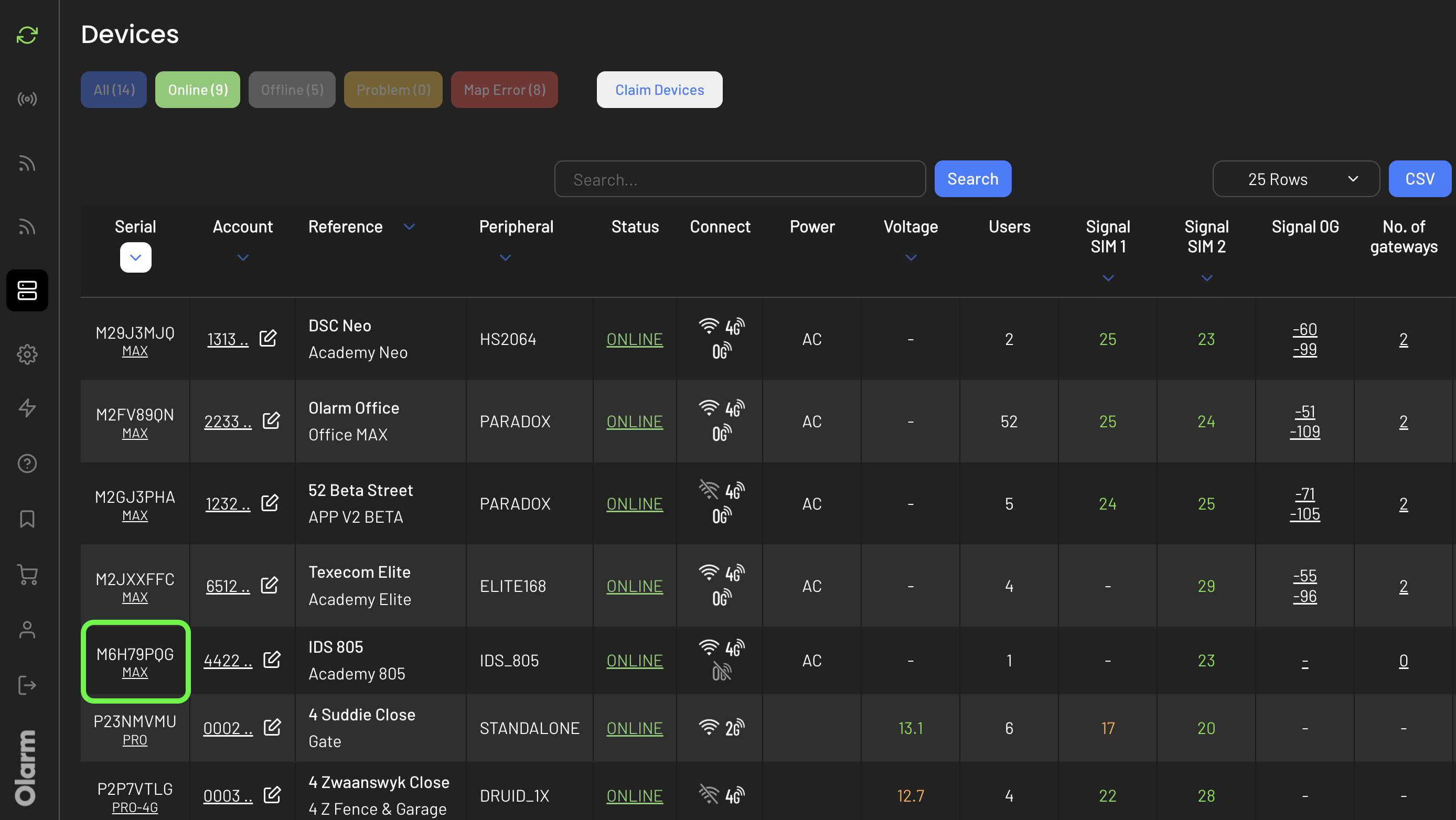Expand the Signal SIM 2 column chevron

click(1206, 278)
